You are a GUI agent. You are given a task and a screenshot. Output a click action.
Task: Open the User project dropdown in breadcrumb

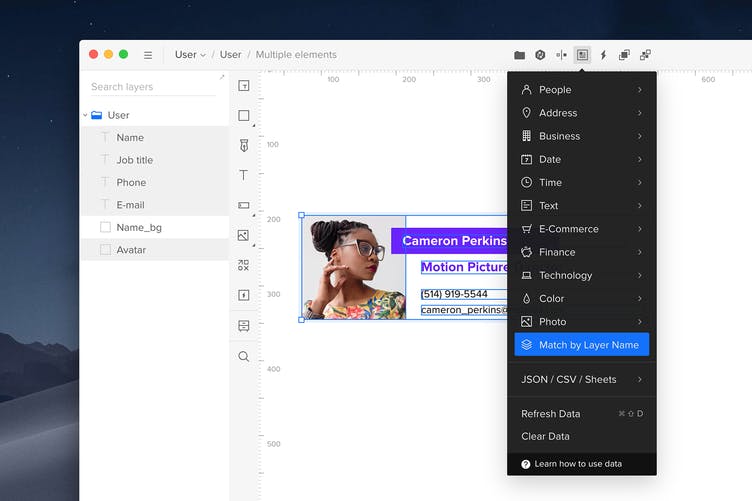(190, 55)
